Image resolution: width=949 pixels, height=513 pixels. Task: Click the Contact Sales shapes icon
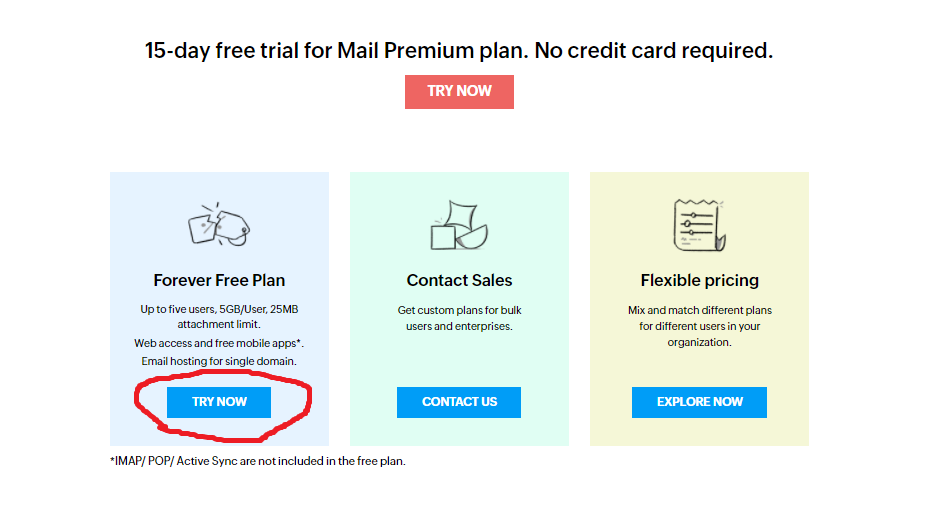click(x=459, y=225)
